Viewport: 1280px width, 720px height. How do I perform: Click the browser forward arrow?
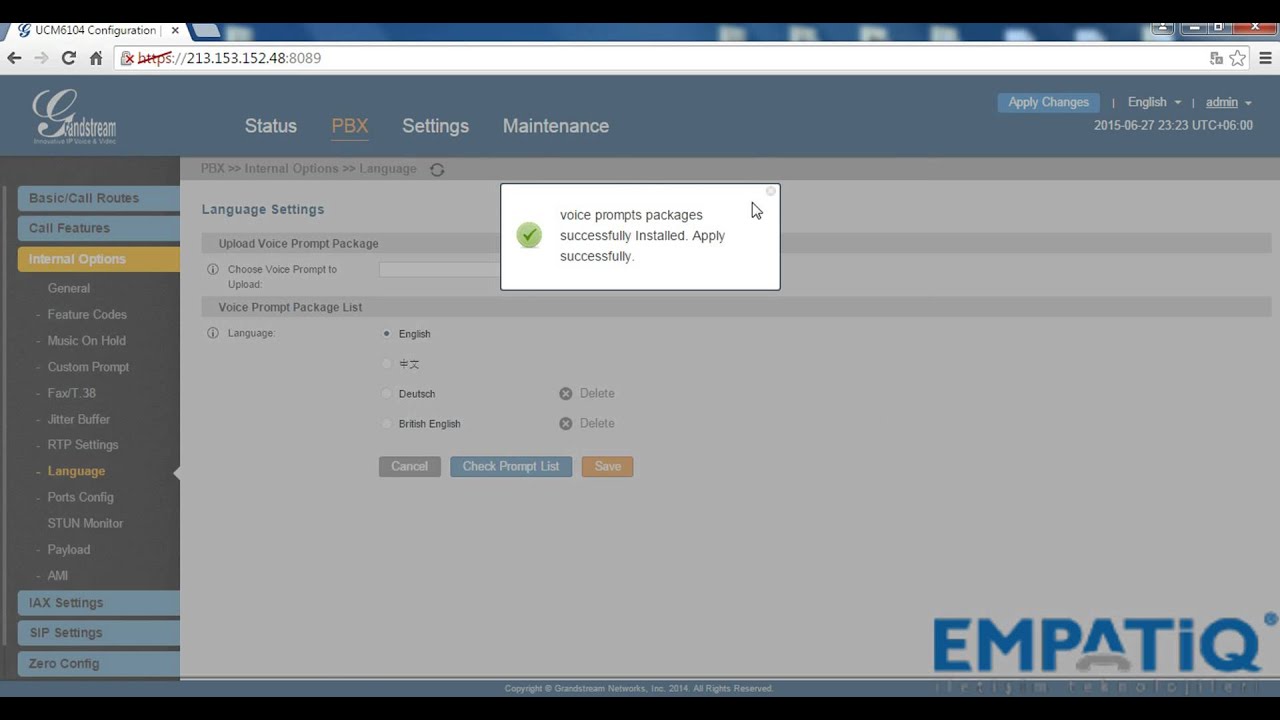(x=41, y=58)
